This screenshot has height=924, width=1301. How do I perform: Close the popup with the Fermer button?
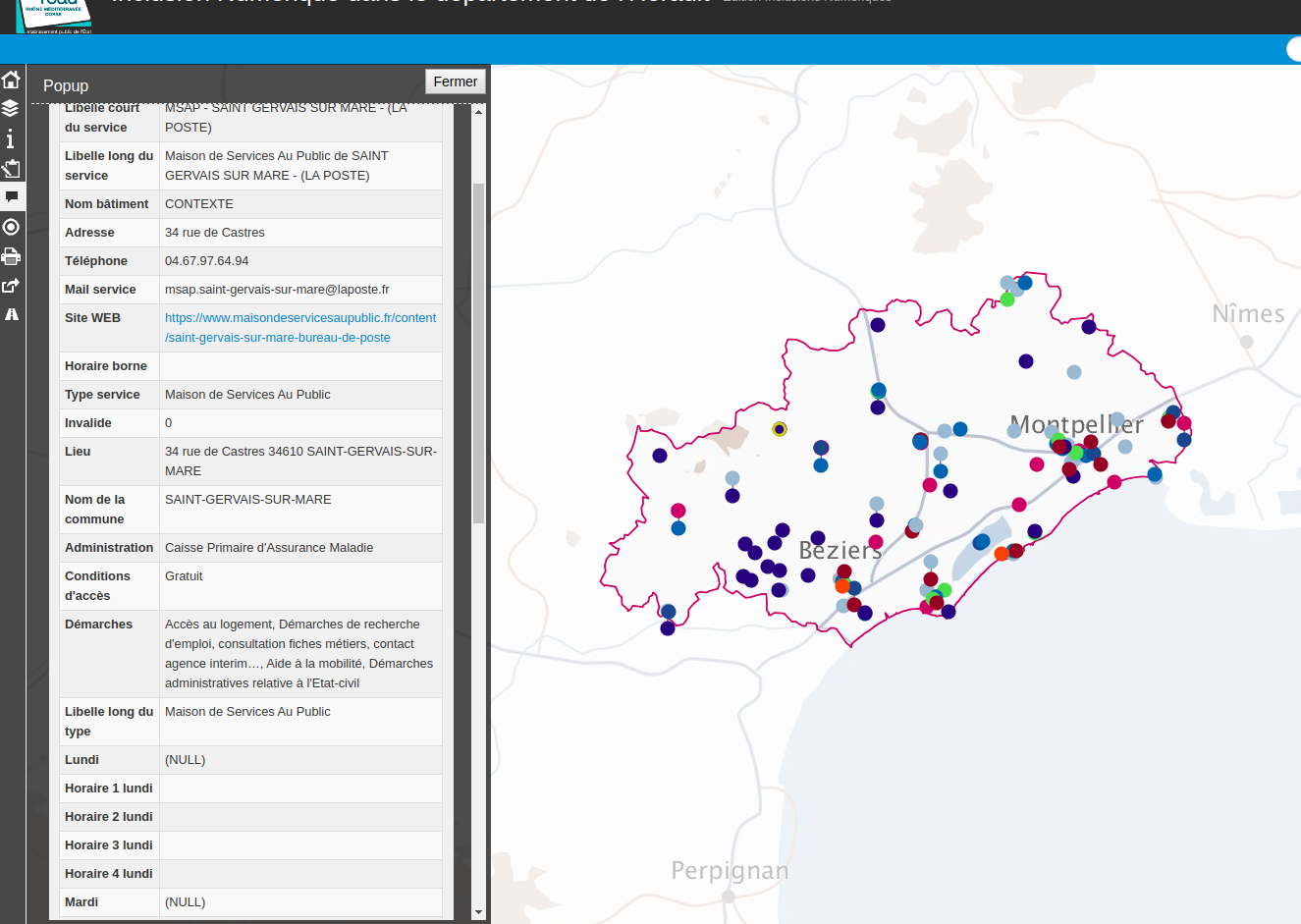coord(455,82)
